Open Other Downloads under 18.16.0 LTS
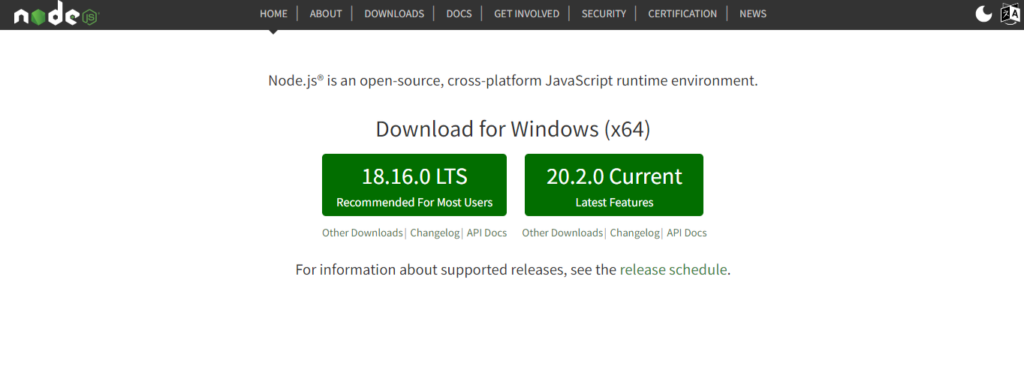1024x376 pixels. (x=362, y=233)
